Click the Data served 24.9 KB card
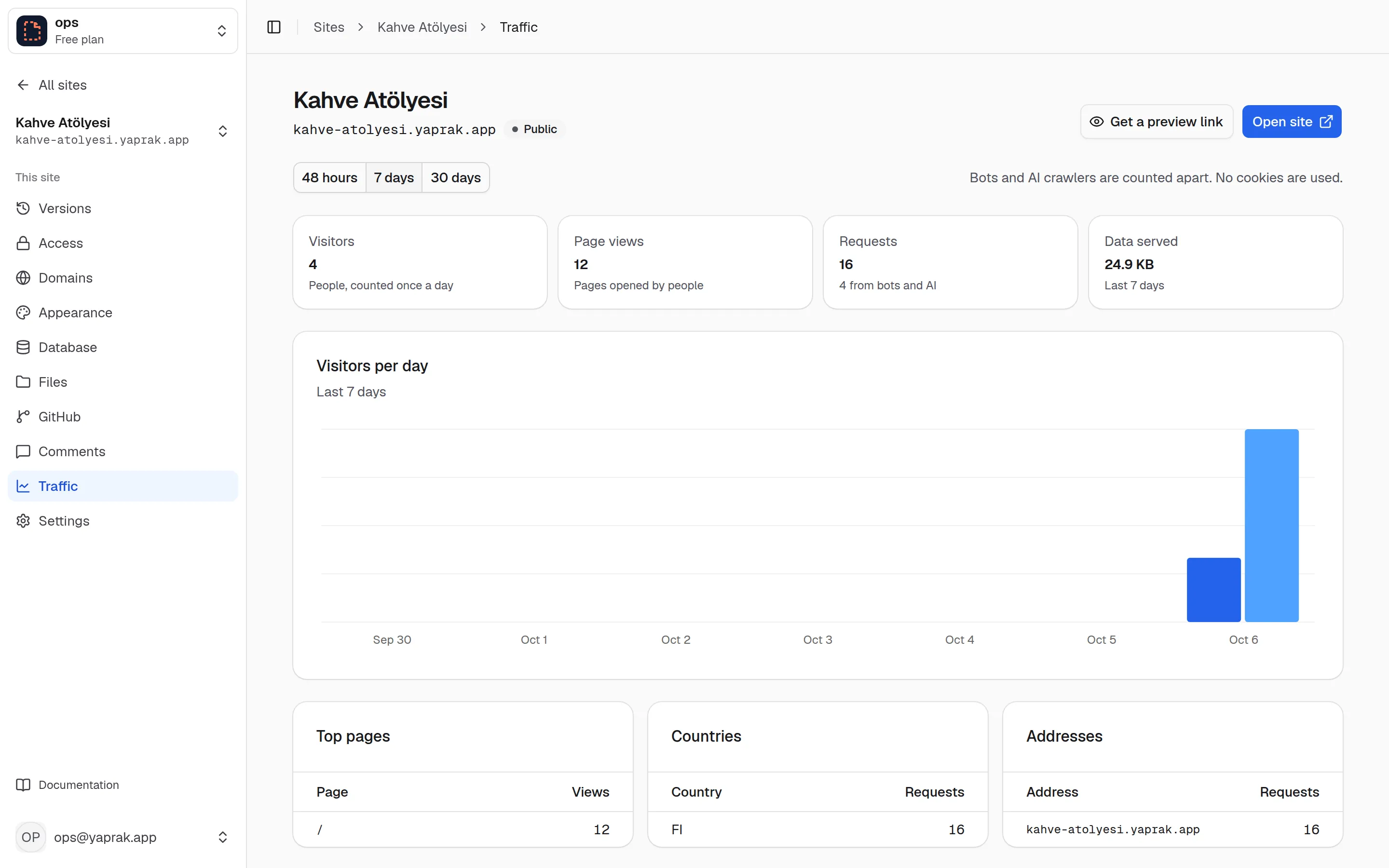This screenshot has height=868, width=1389. (x=1216, y=262)
